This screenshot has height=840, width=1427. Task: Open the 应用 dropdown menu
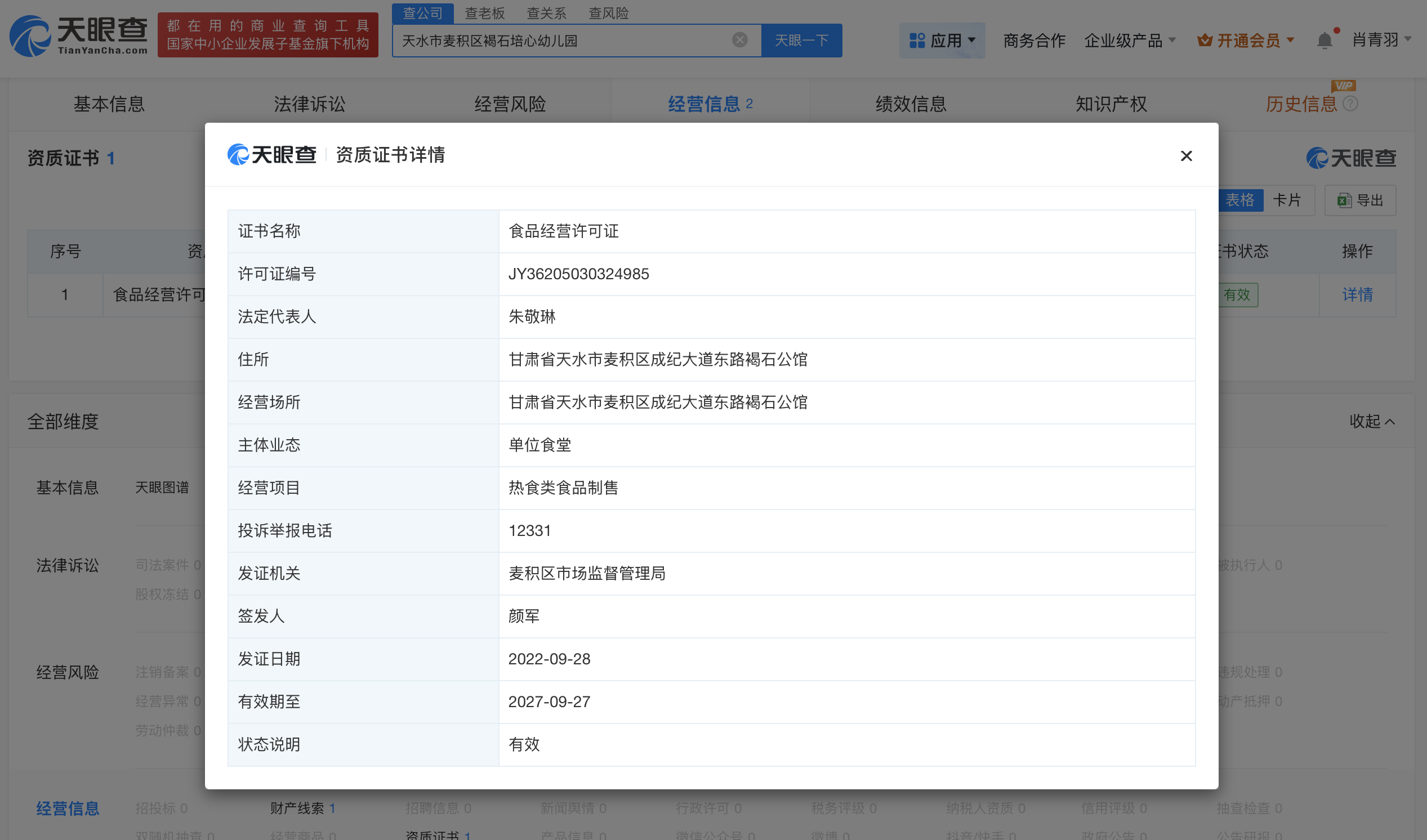click(x=942, y=40)
